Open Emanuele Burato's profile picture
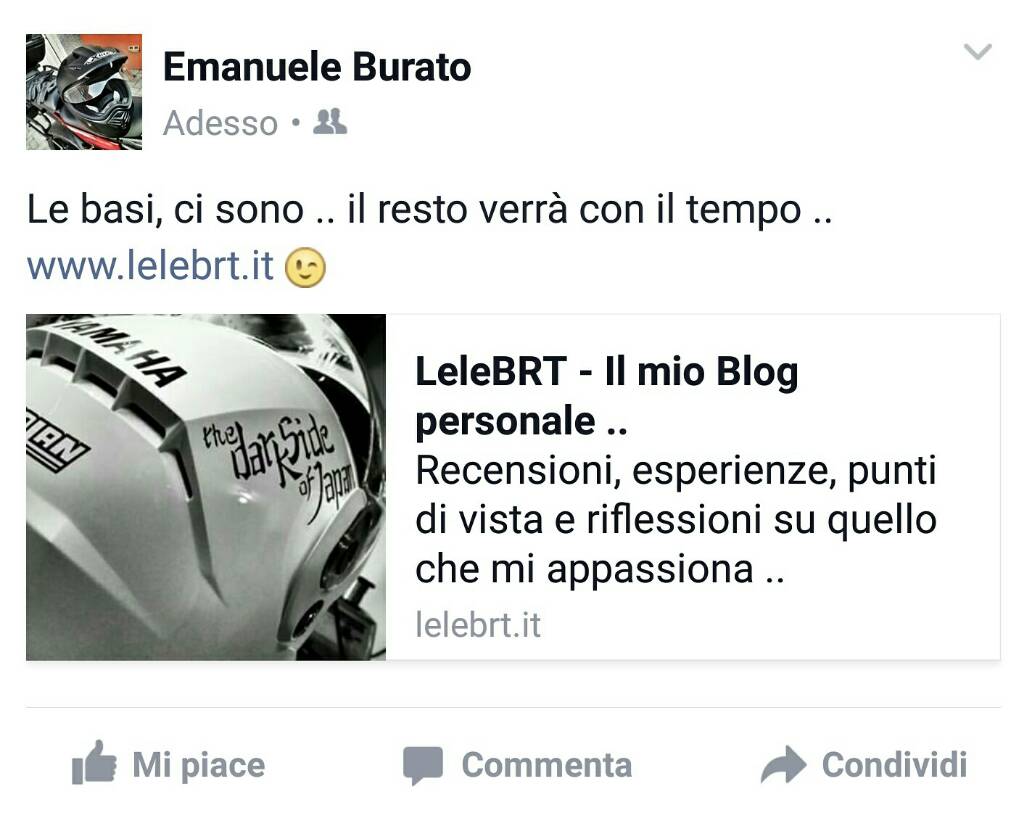Screen dimensions: 1024x818 [84, 92]
